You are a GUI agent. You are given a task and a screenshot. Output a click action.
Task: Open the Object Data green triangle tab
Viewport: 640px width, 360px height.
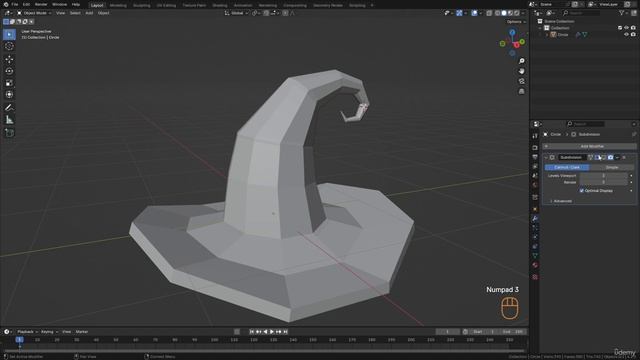pos(535,256)
